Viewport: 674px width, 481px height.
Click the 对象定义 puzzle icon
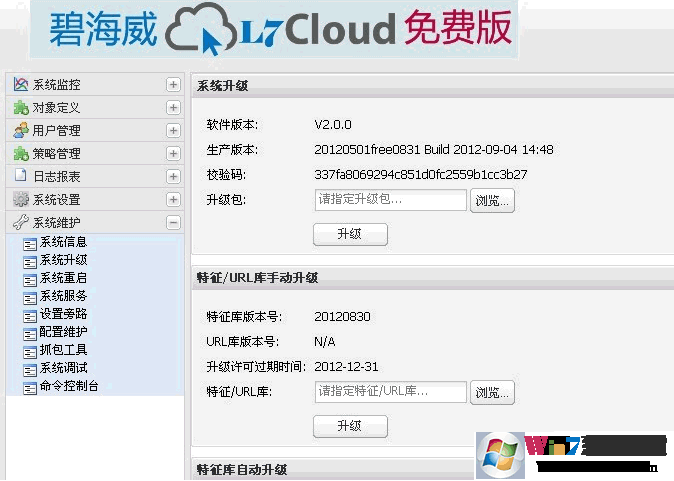click(x=21, y=107)
